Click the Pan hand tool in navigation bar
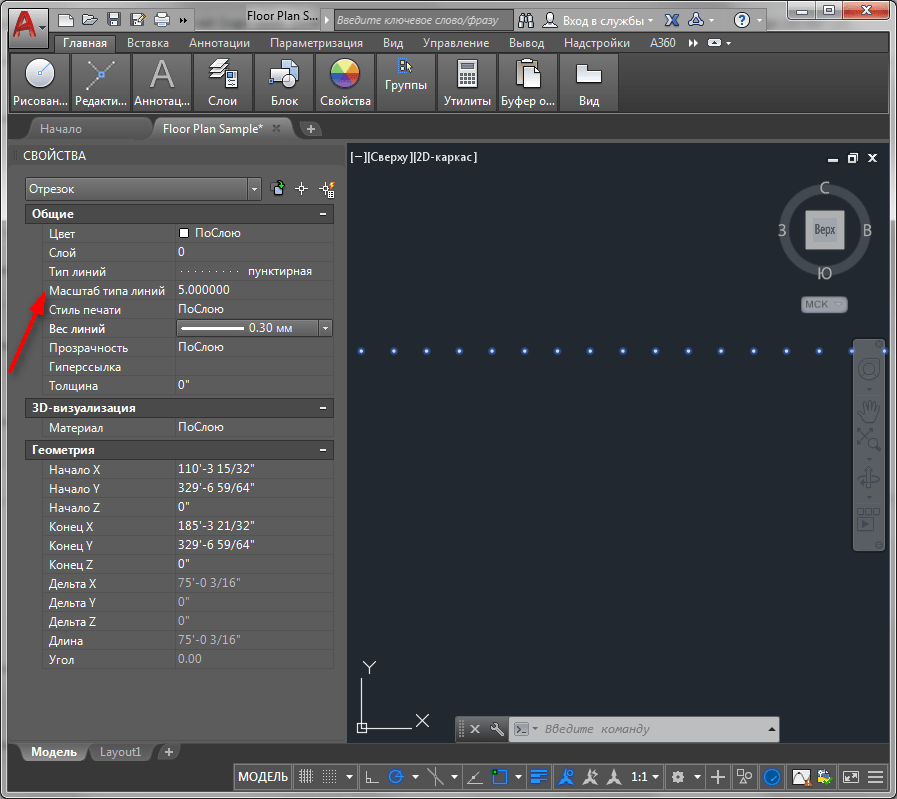This screenshot has width=897, height=799. [868, 409]
